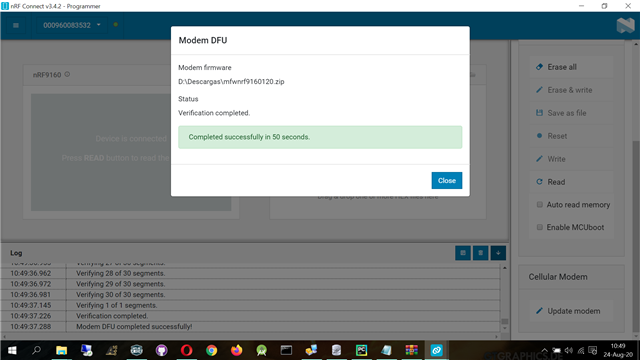Click the clear log trash icon
The image size is (640, 360).
pyautogui.click(x=480, y=253)
